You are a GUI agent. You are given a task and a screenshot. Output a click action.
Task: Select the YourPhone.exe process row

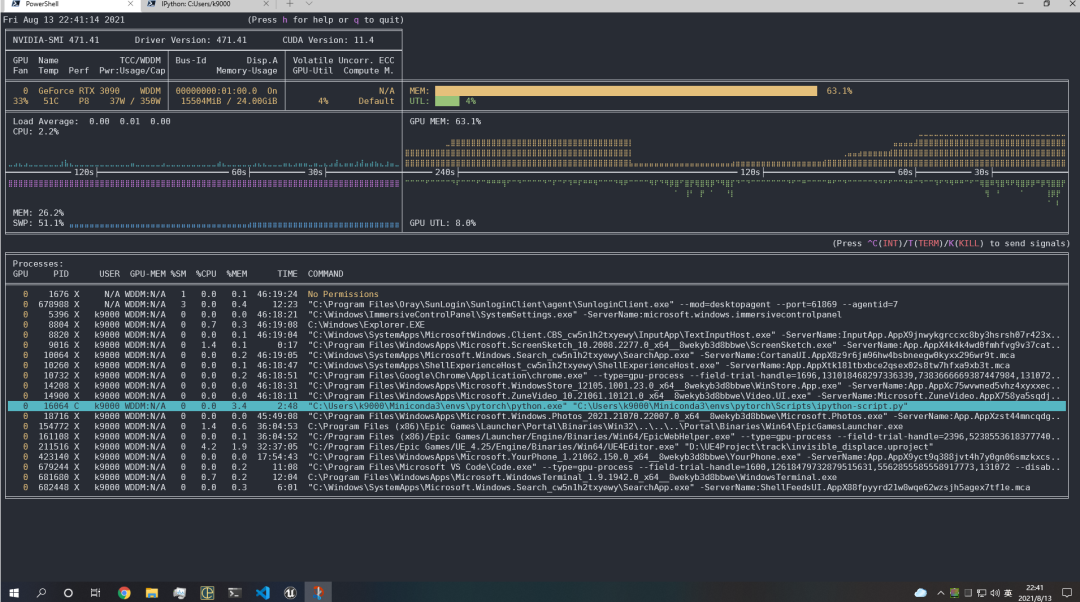point(537,457)
